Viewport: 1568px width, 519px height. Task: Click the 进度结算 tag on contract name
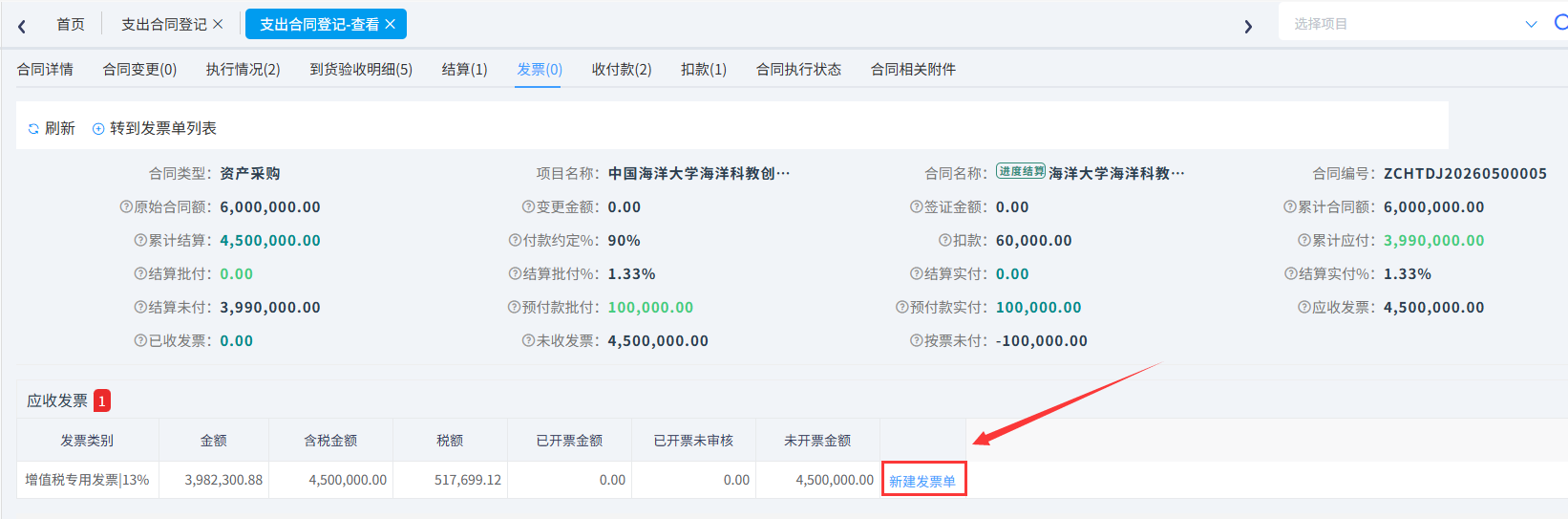pos(1021,171)
